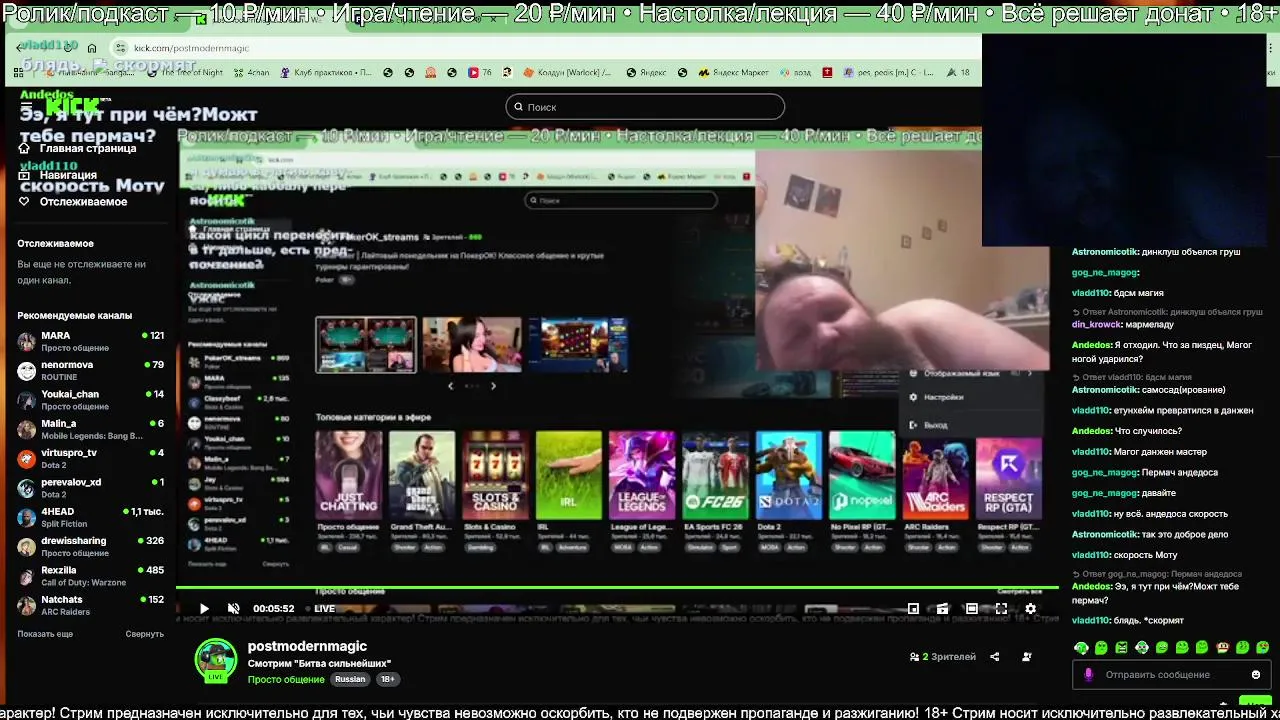This screenshot has width=1280, height=720.
Task: Focus the 'Отправить сообщение' chat input
Action: point(1172,674)
